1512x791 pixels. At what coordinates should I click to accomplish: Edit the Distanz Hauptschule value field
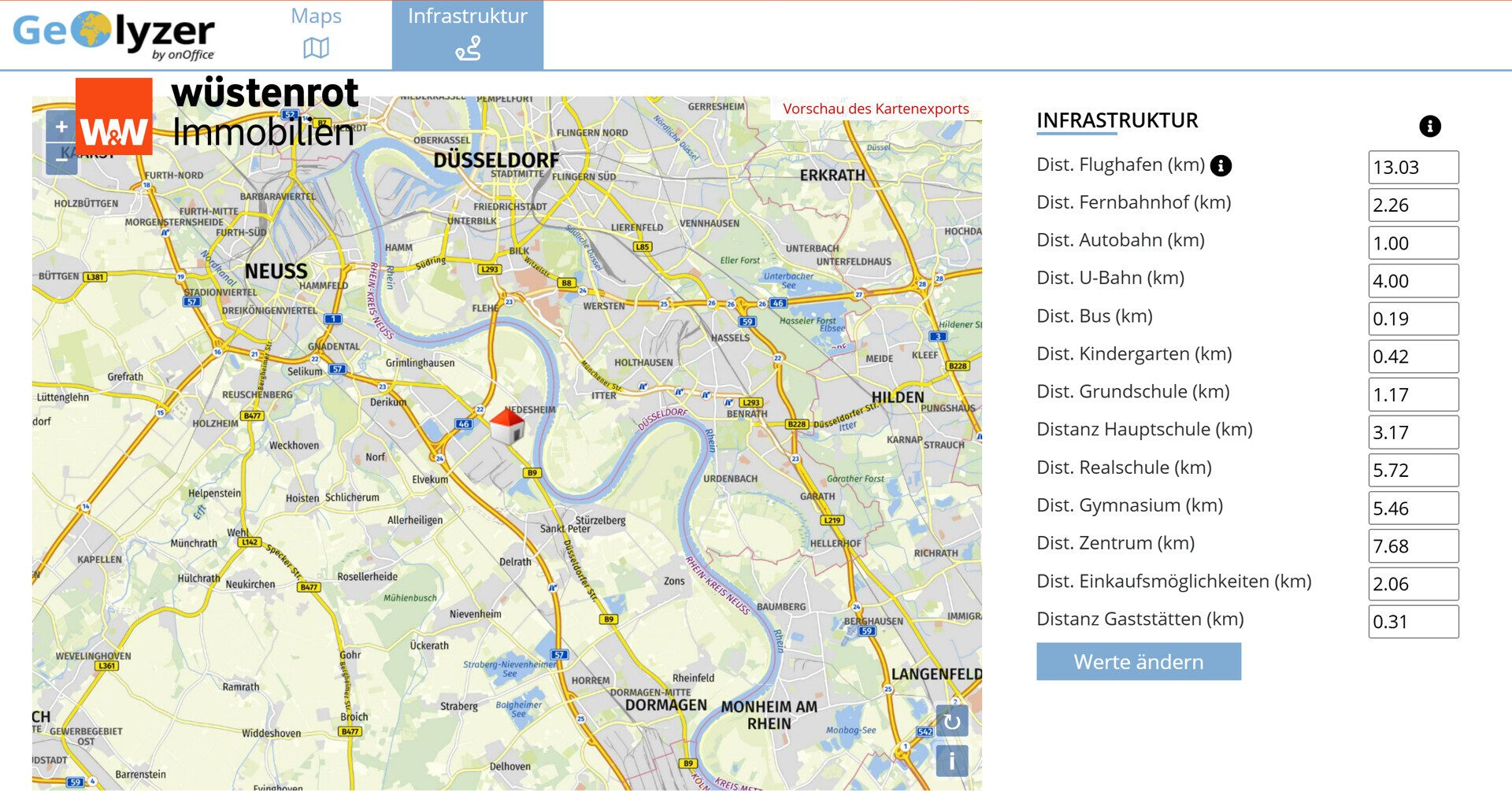(x=1414, y=432)
